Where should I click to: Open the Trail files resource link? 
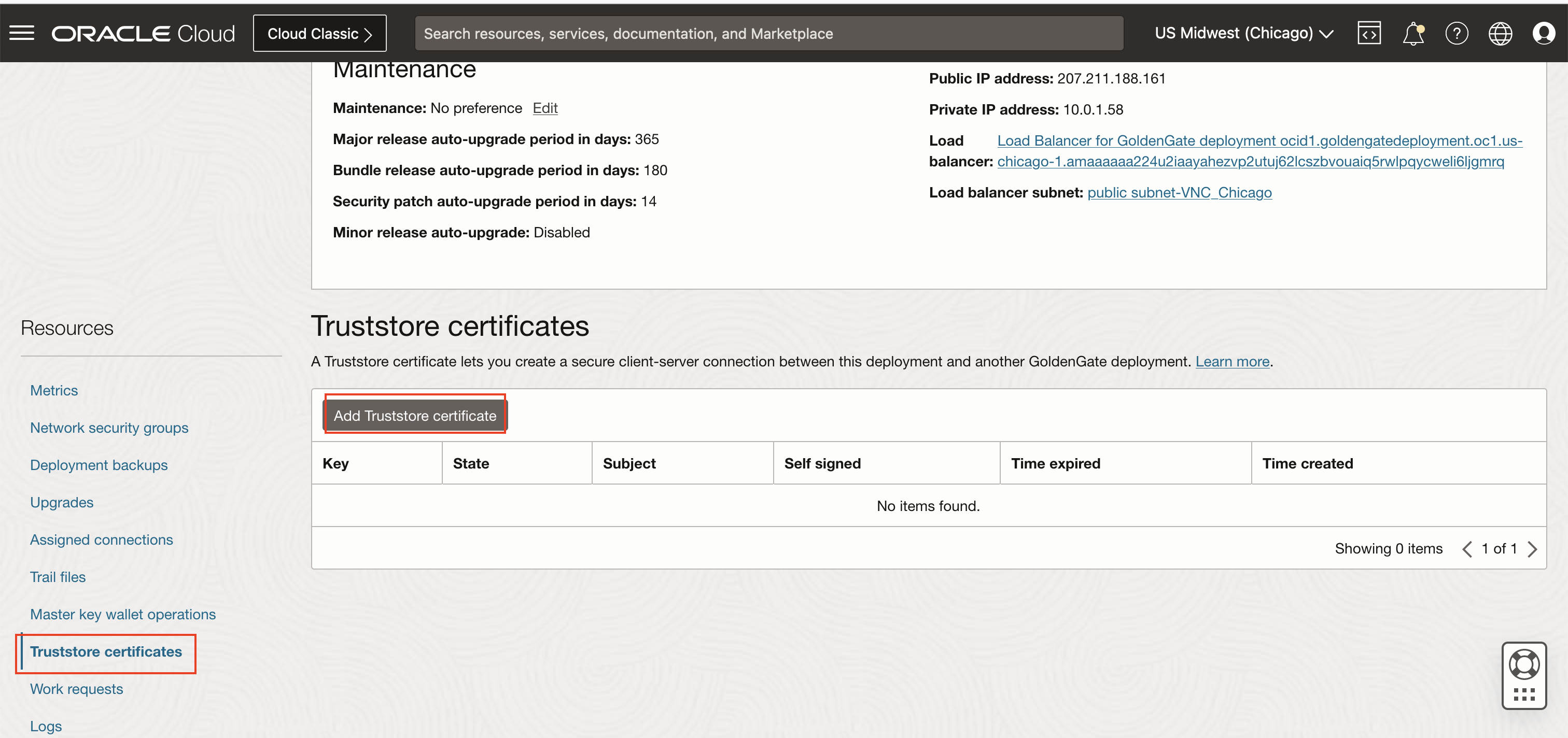[x=58, y=577]
